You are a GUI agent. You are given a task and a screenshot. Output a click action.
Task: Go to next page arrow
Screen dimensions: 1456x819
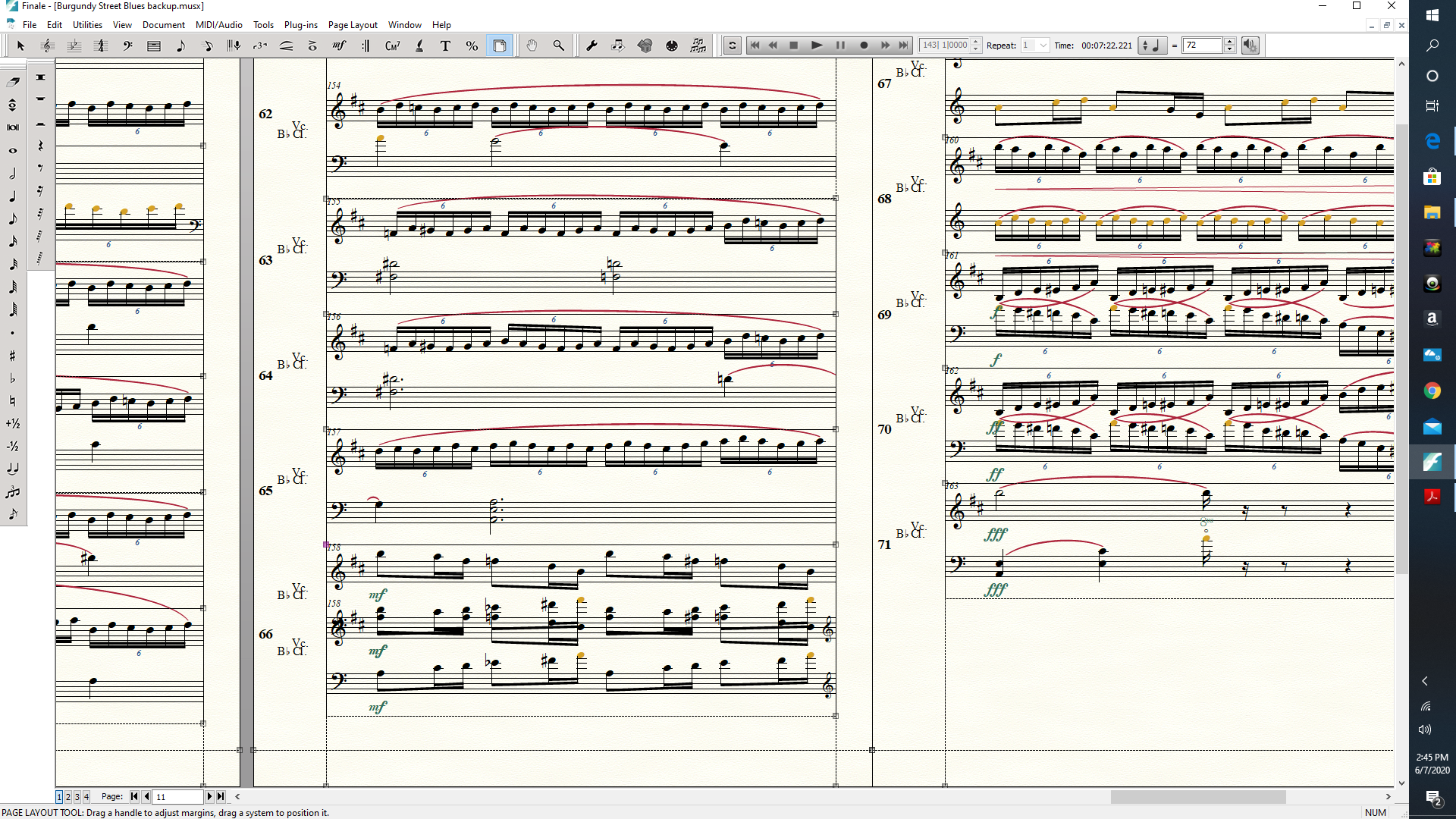coord(210,796)
